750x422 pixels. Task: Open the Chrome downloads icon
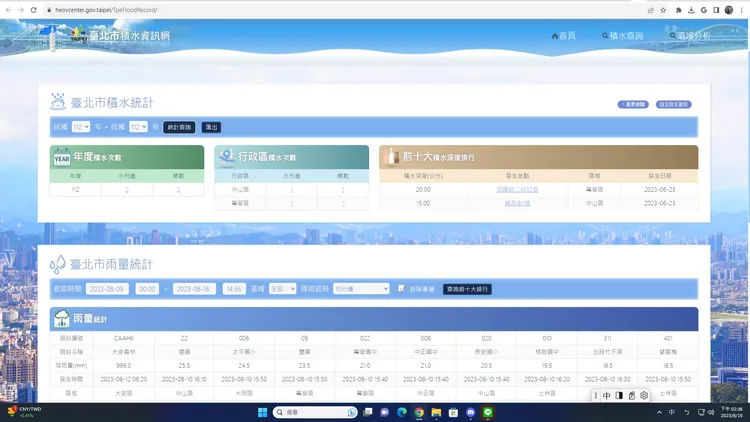[691, 10]
